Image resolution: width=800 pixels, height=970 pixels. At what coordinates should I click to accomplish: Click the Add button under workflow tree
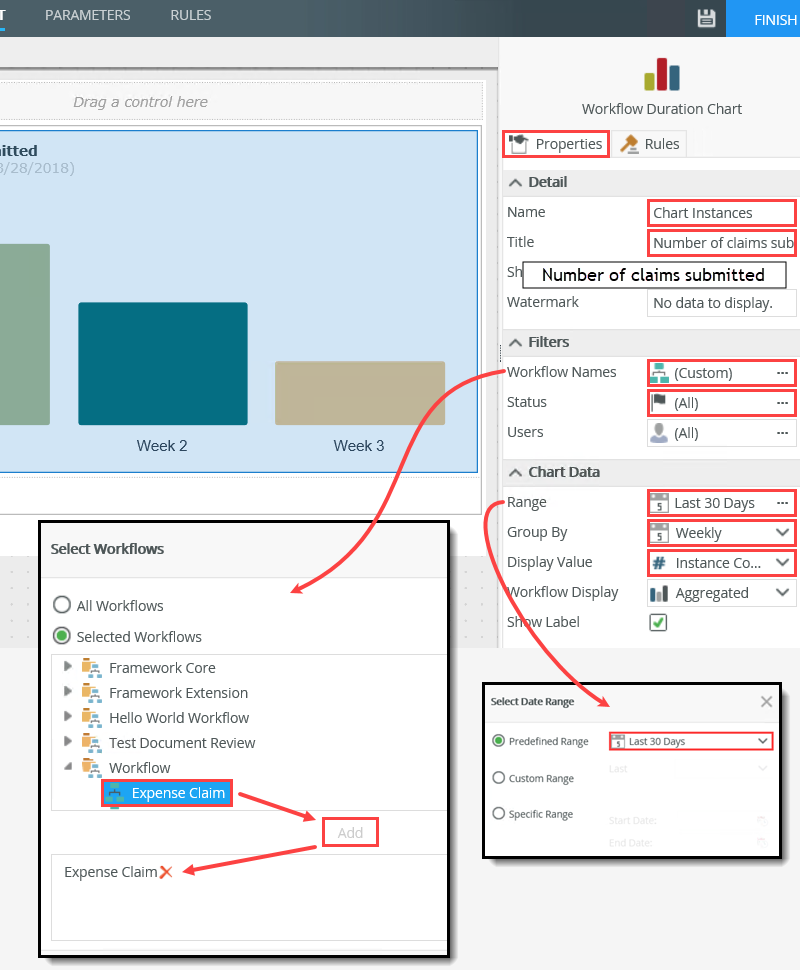coord(350,832)
